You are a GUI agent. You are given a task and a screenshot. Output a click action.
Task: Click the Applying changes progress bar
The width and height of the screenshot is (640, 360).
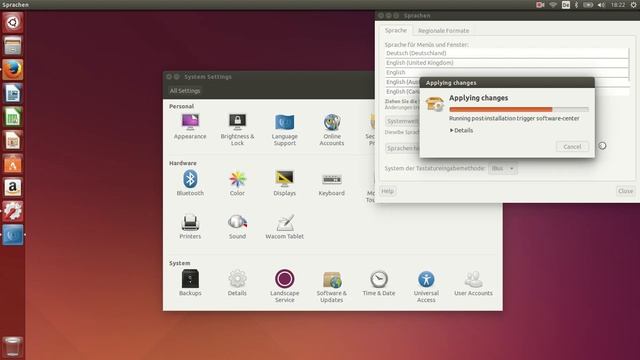point(519,109)
